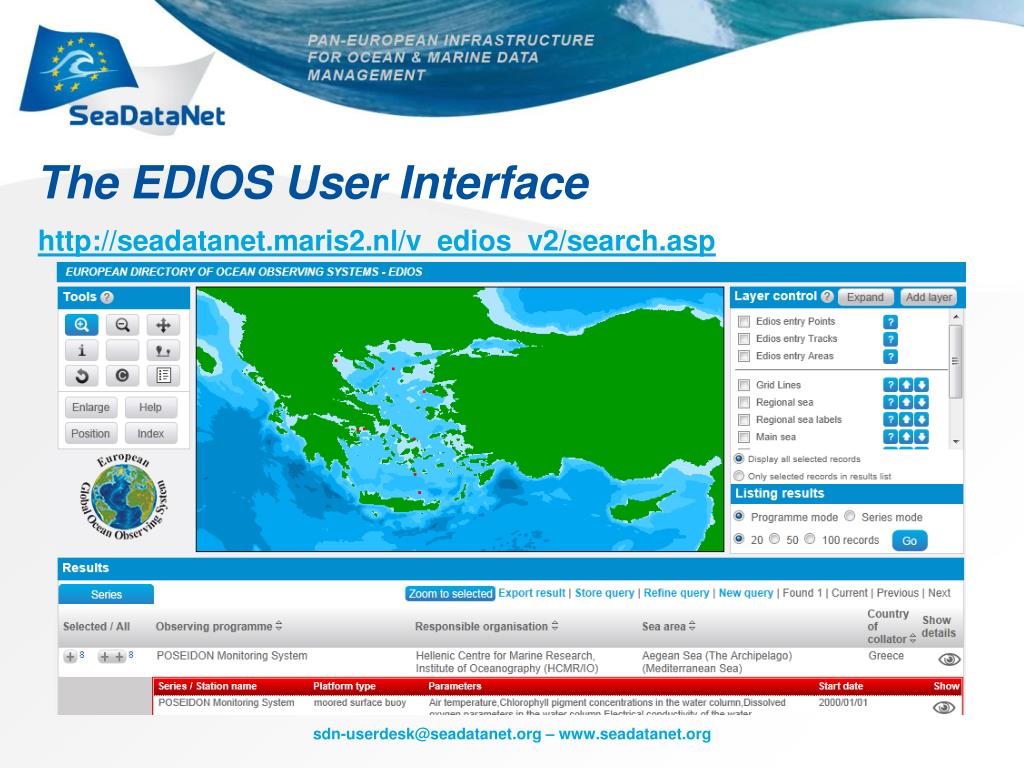This screenshot has width=1024, height=768.
Task: Enable the Edios entry Areas layer
Action: point(744,356)
